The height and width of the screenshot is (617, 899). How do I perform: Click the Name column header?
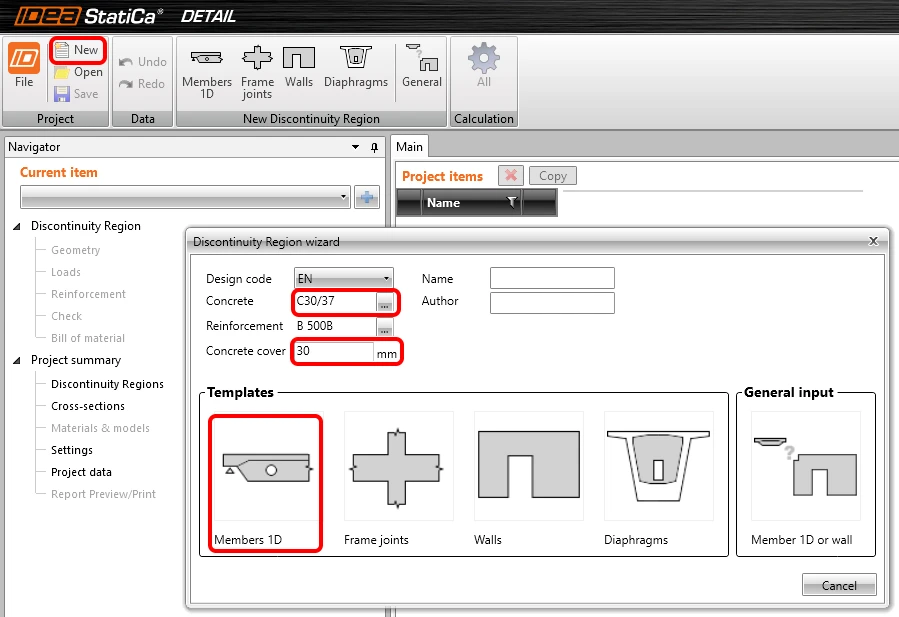tap(471, 202)
